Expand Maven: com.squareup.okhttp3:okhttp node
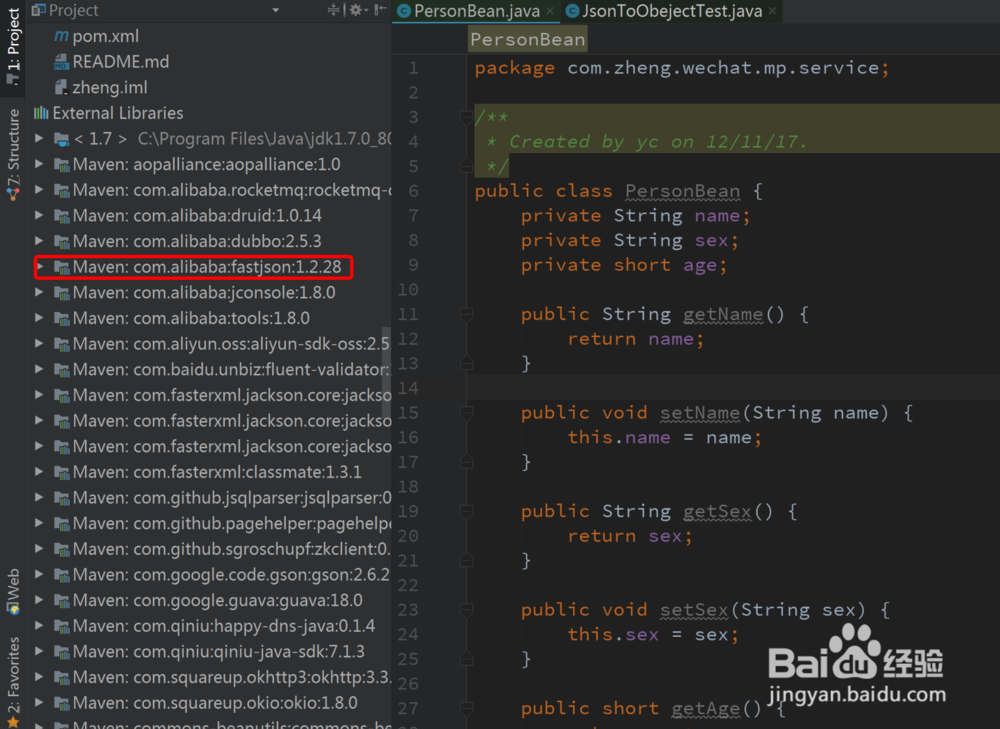The width and height of the screenshot is (1000, 729). pos(40,676)
